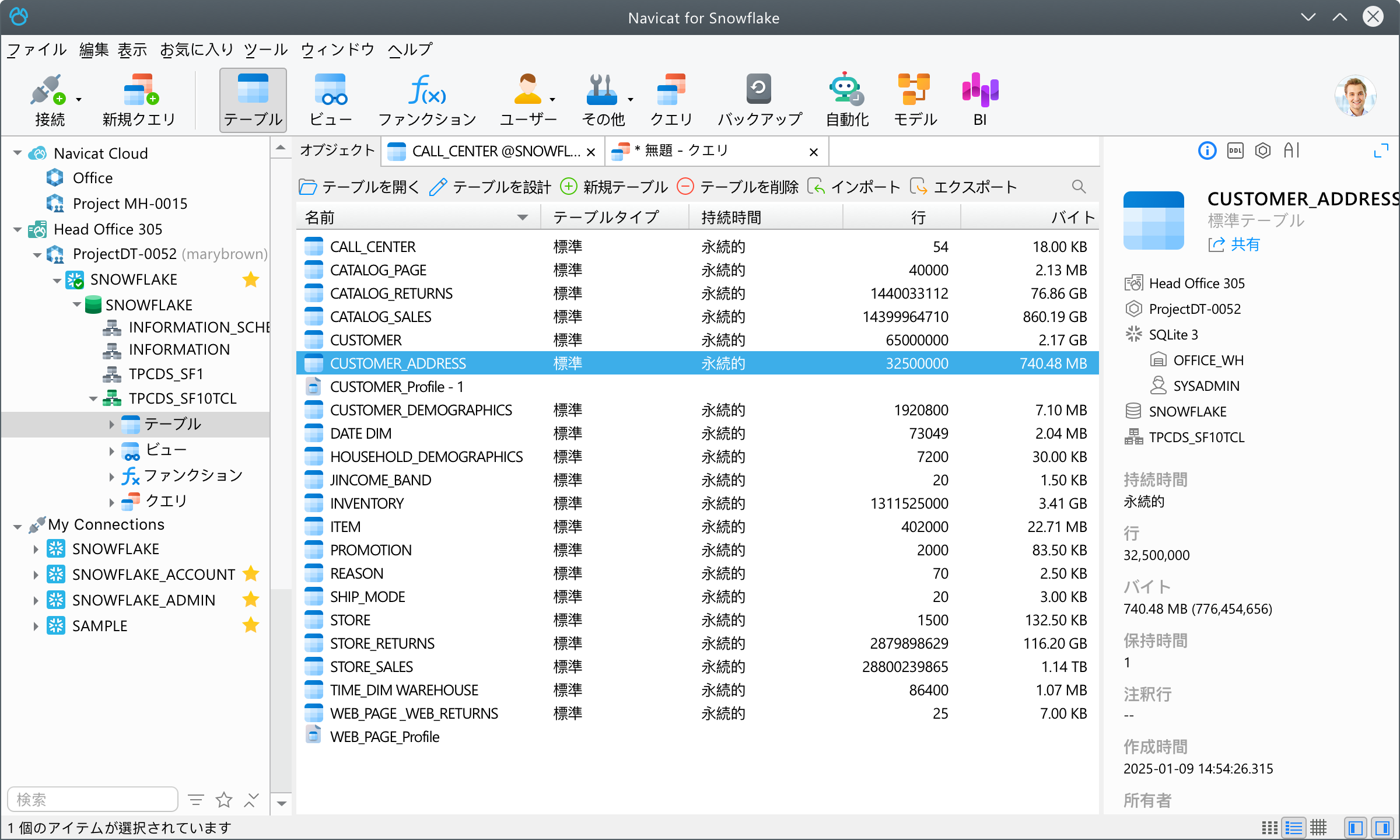Image resolution: width=1400 pixels, height=840 pixels.
Task: Open the お気に入り menu
Action: [197, 50]
